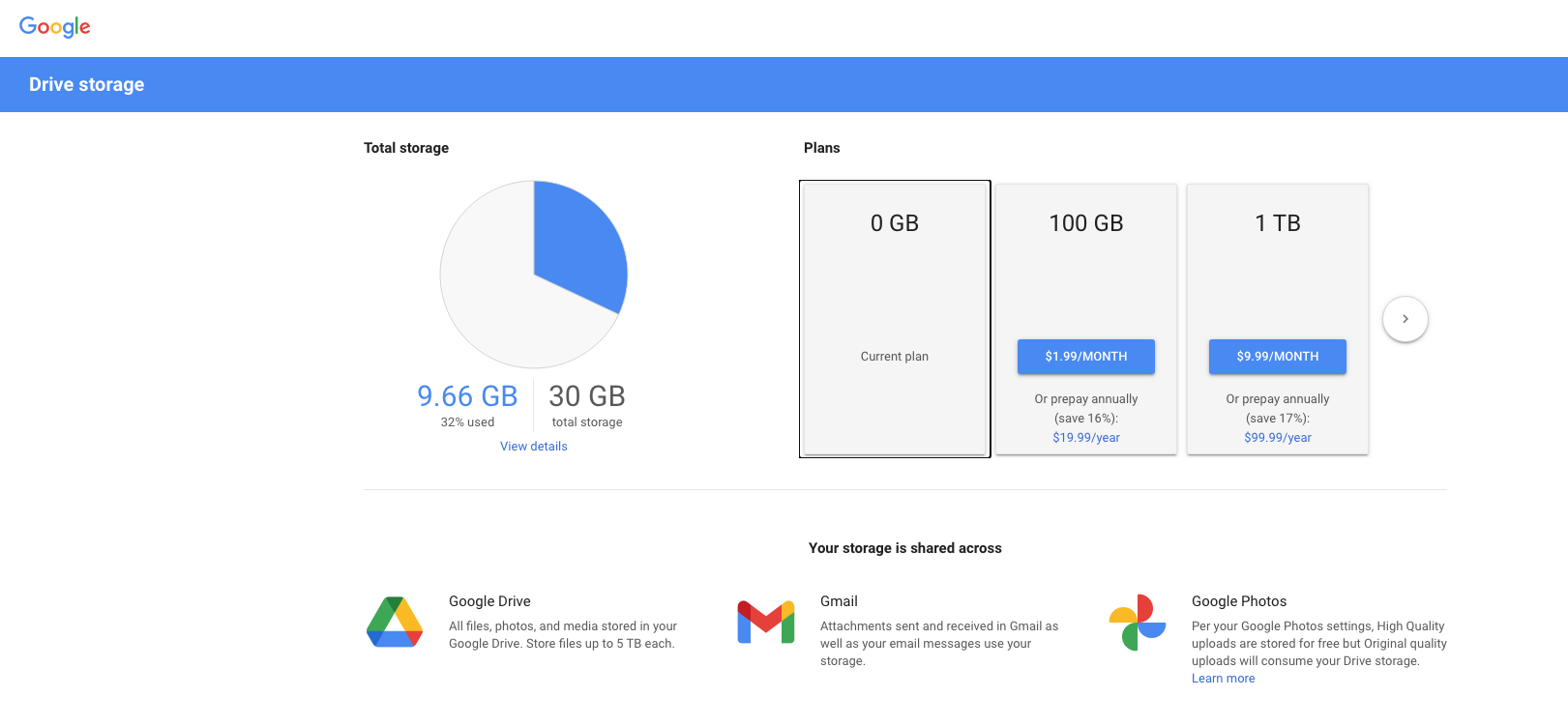This screenshot has height=726, width=1568.
Task: Click the blue used-storage pie slice
Action: click(583, 246)
